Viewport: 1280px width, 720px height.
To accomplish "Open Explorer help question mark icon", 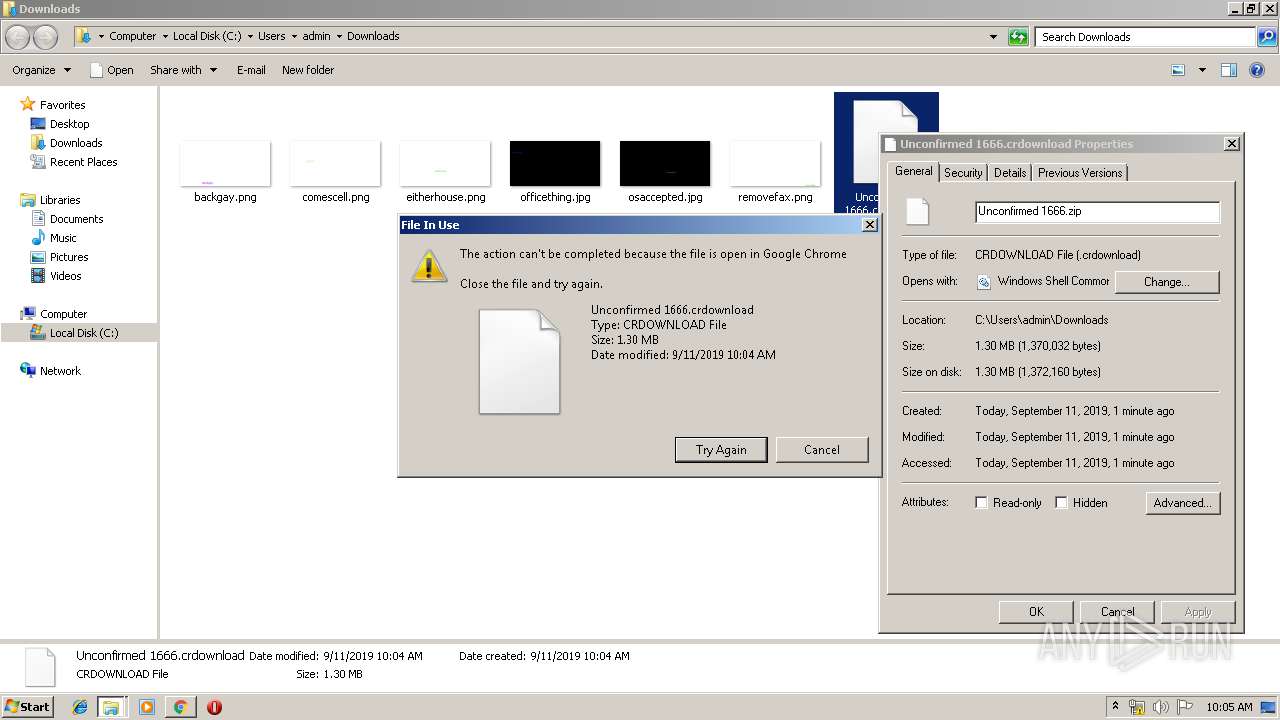I will (x=1258, y=70).
